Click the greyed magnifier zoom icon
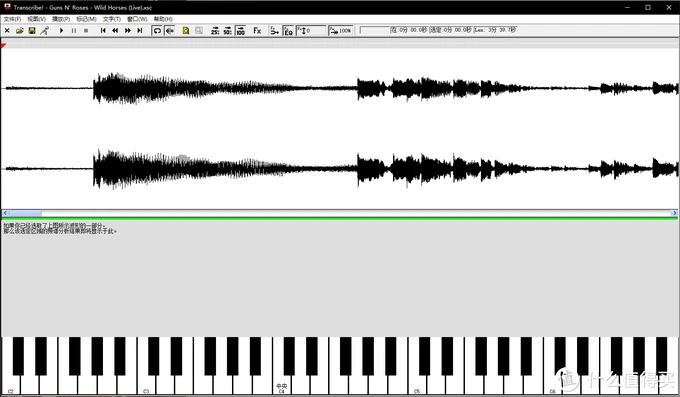The width and height of the screenshot is (680, 397). [x=199, y=30]
